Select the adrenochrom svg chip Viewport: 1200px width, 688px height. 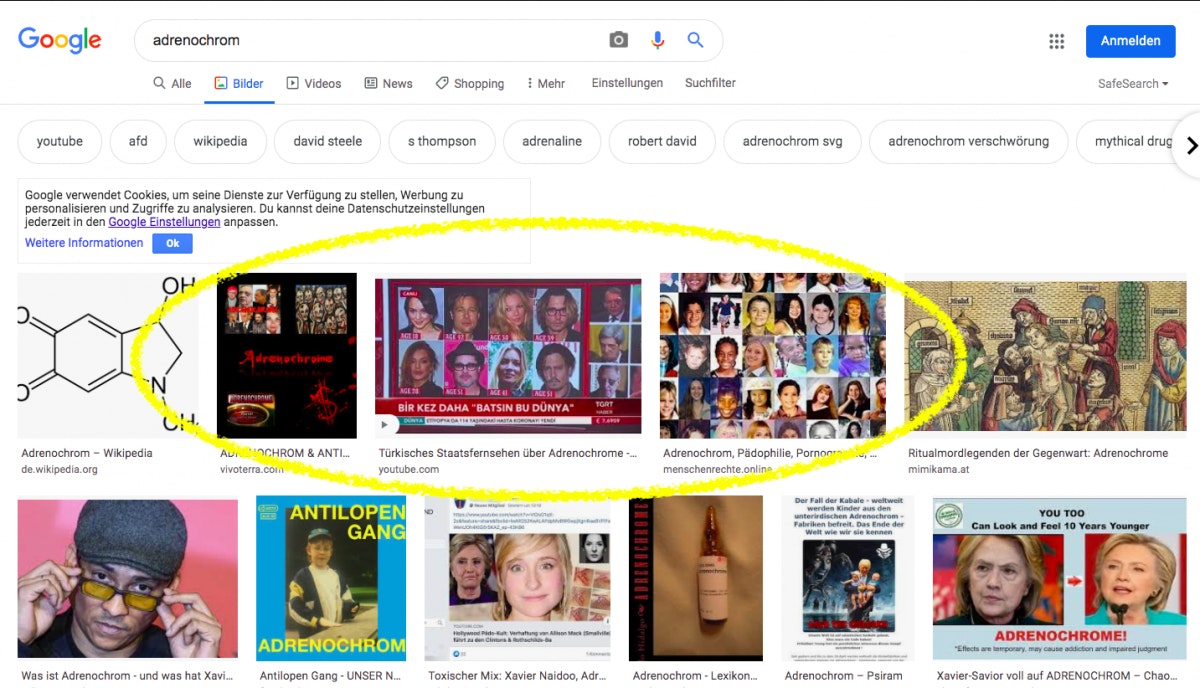[792, 141]
